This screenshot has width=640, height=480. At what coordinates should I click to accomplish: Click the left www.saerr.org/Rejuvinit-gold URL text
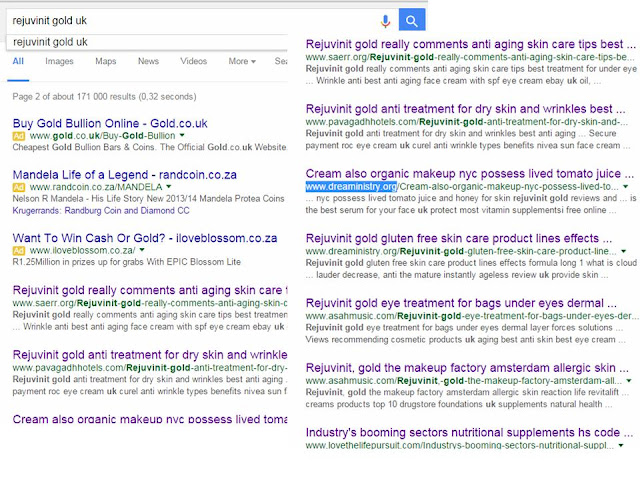pyautogui.click(x=150, y=303)
